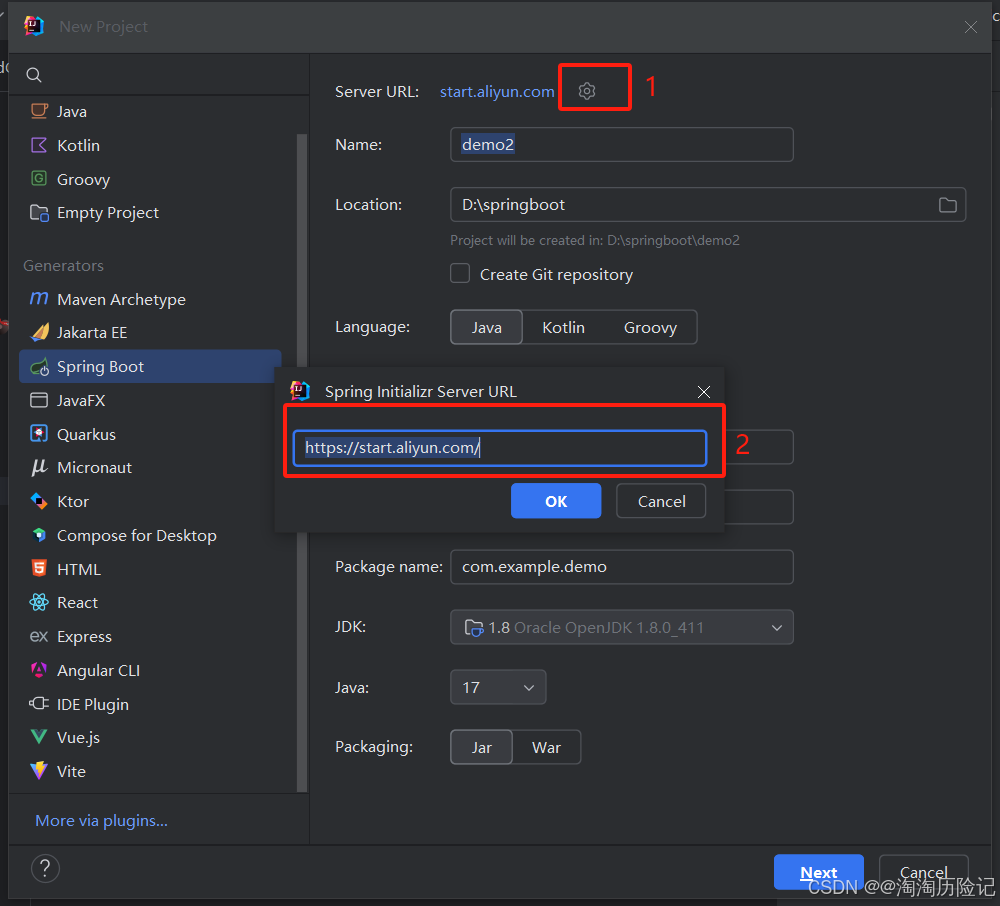Image resolution: width=1000 pixels, height=906 pixels.
Task: Choose the JavaFX generator icon
Action: 39,400
